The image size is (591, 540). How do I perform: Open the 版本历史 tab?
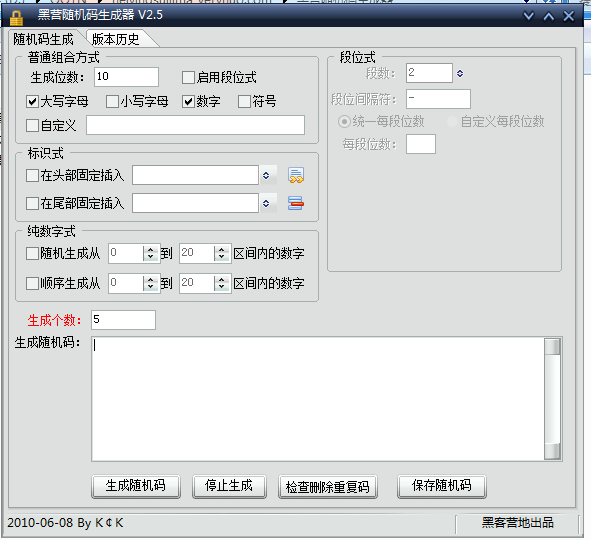point(116,39)
